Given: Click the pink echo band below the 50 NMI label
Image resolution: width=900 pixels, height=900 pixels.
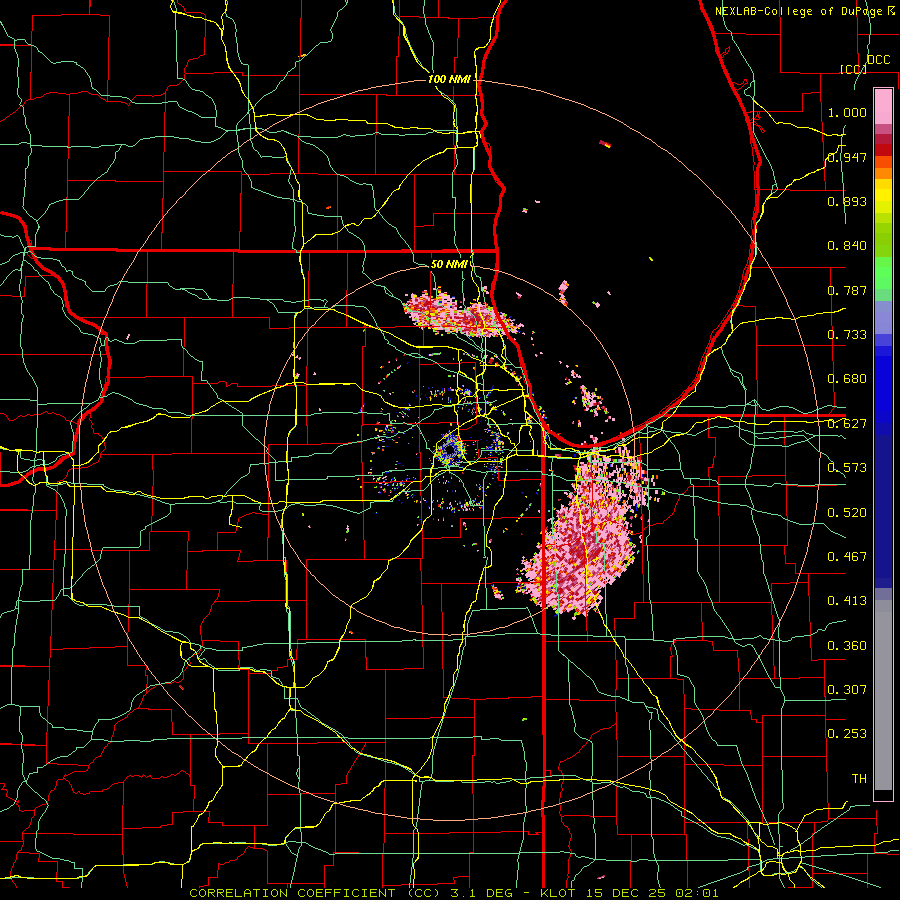Looking at the screenshot, I should coord(462,313).
